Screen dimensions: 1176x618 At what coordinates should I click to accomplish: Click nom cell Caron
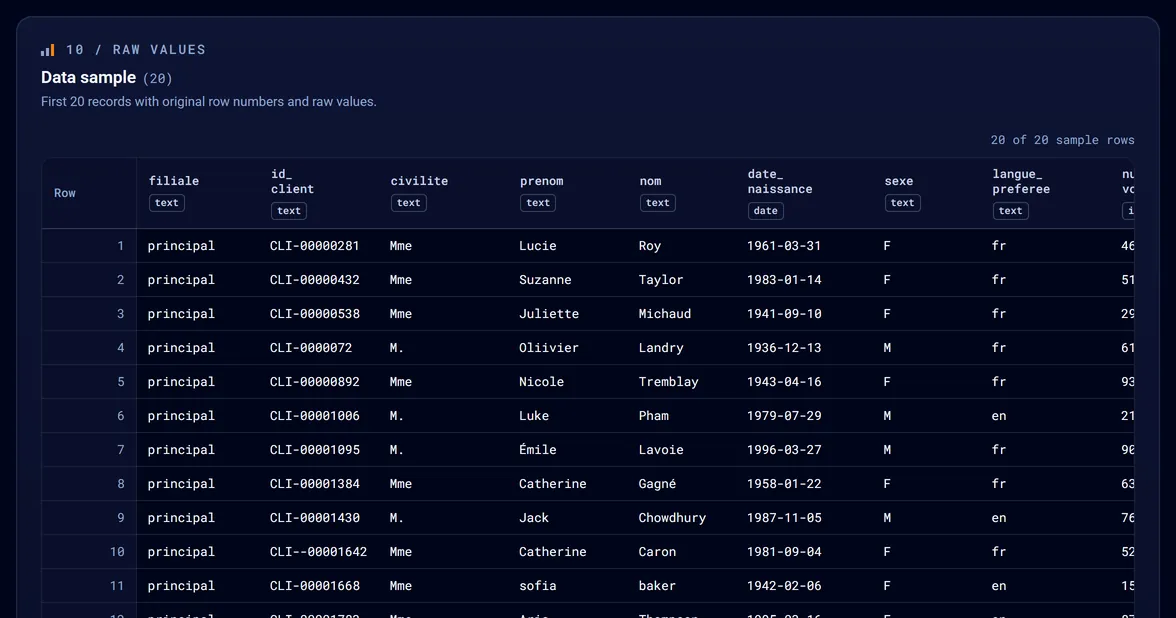click(657, 551)
